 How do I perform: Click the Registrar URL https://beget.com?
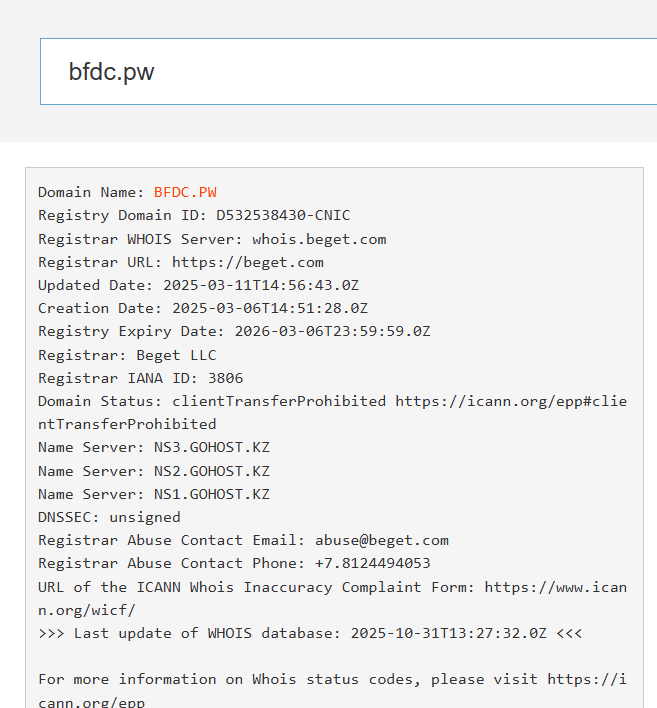coord(248,262)
